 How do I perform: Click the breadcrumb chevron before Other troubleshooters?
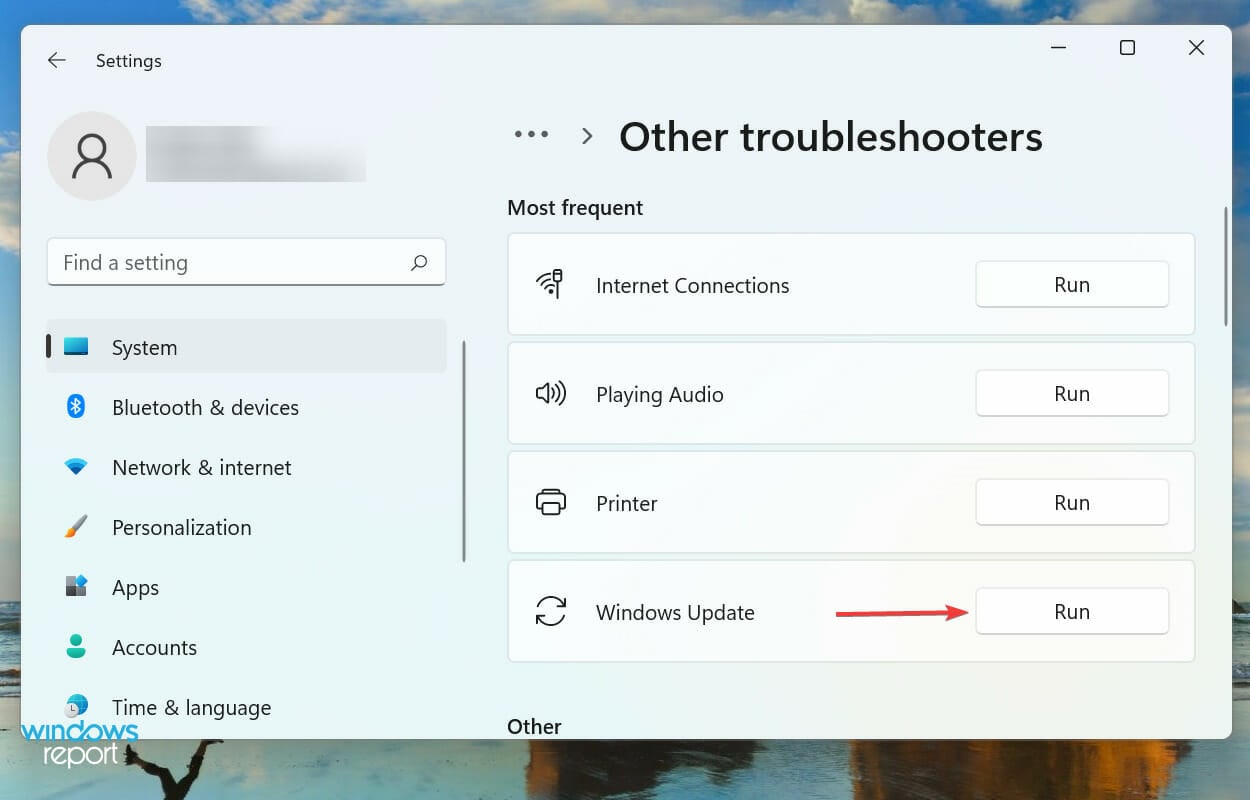click(x=587, y=135)
